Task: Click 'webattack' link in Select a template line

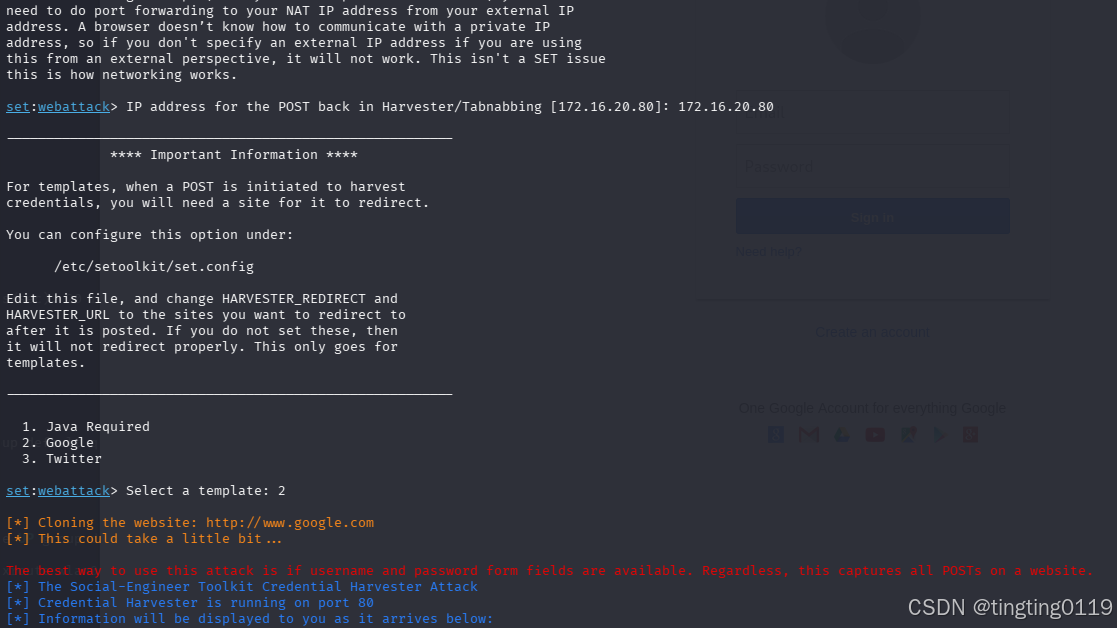Action: pos(74,491)
